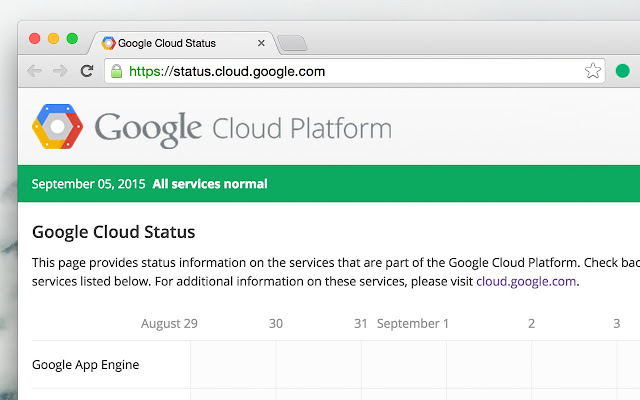Screen dimensions: 640x400
Task: Click the Google Cloud Status heading
Action: click(113, 232)
